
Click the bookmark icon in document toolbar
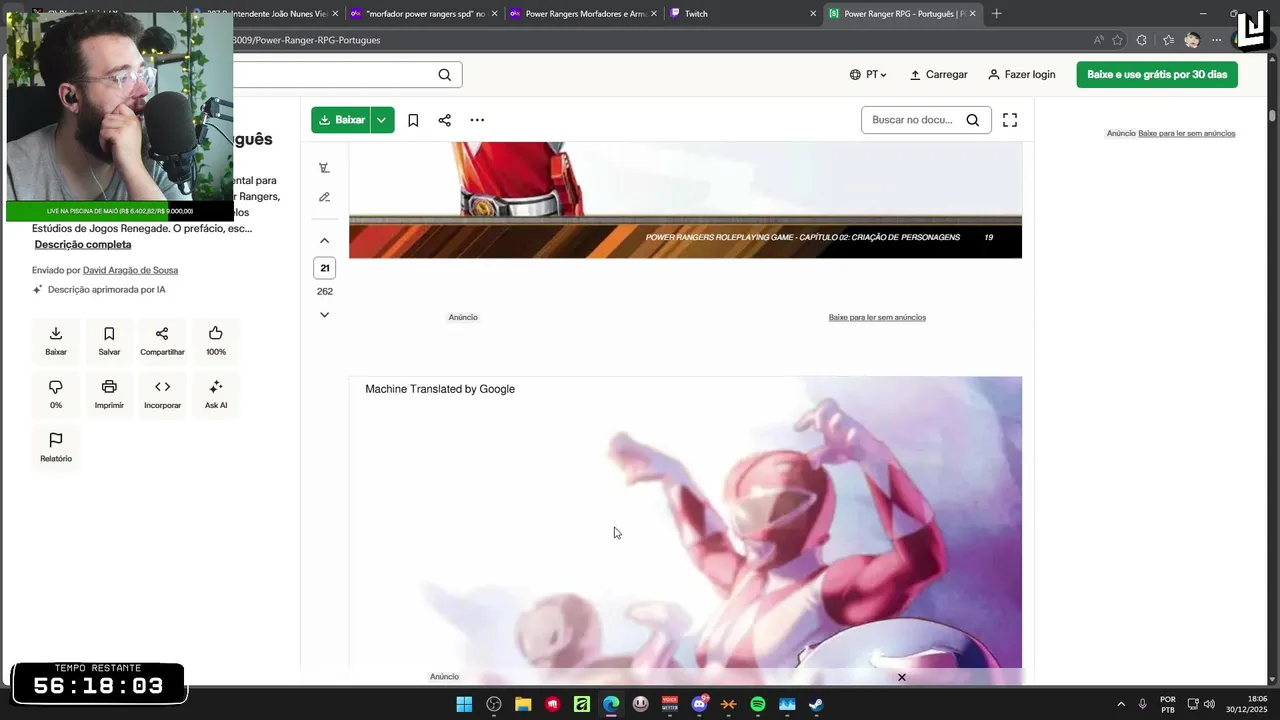(413, 120)
